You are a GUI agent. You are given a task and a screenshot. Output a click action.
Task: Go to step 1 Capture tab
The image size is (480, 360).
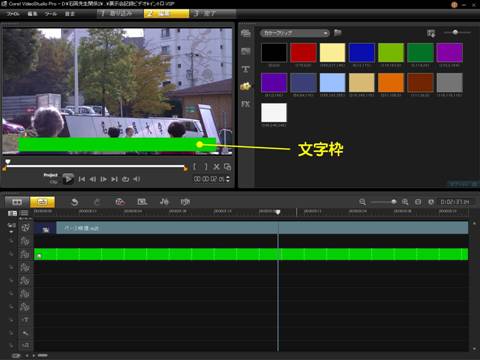120,13
